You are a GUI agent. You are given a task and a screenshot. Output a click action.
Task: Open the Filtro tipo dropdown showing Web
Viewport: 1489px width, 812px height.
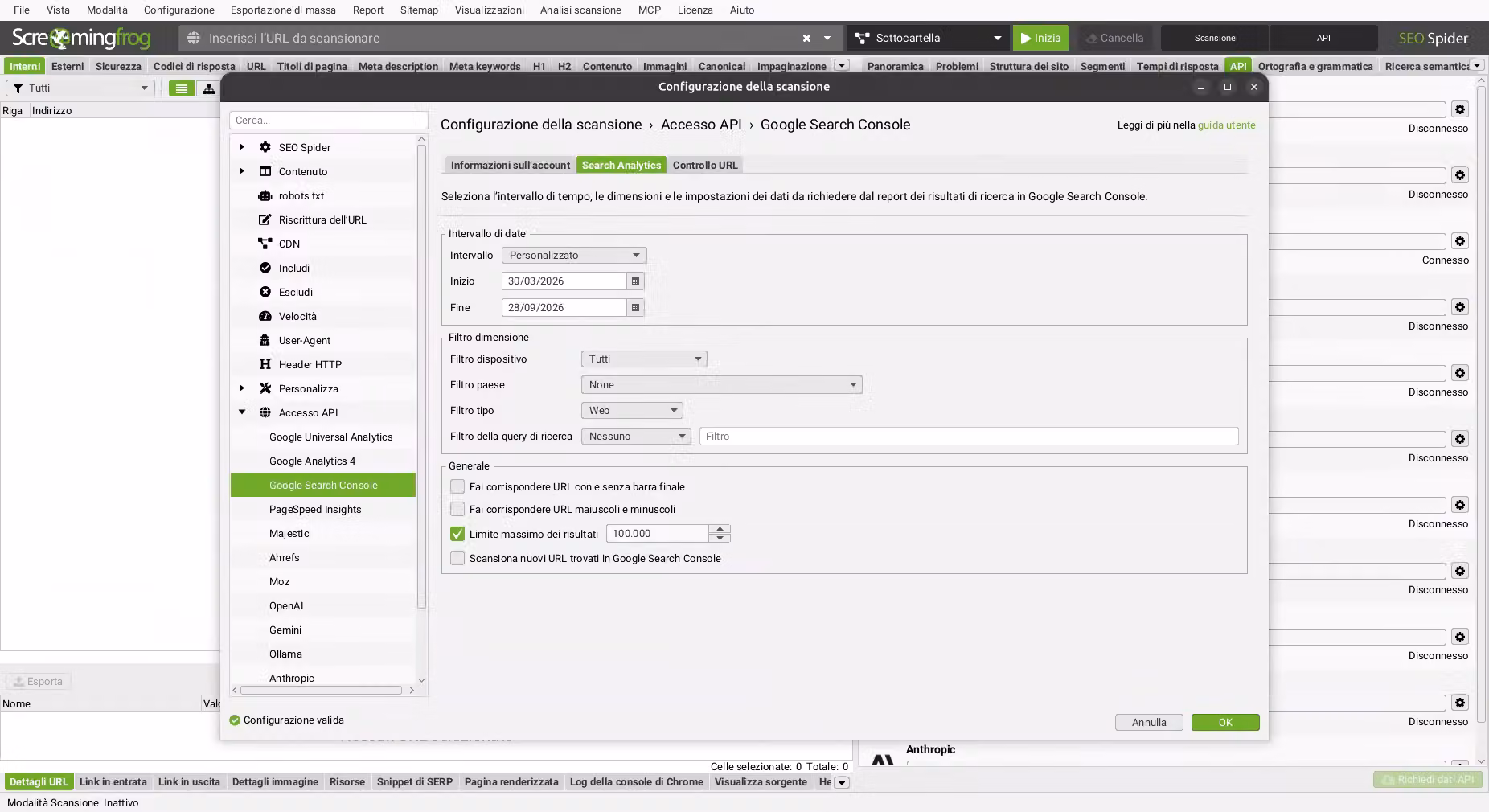[632, 411]
